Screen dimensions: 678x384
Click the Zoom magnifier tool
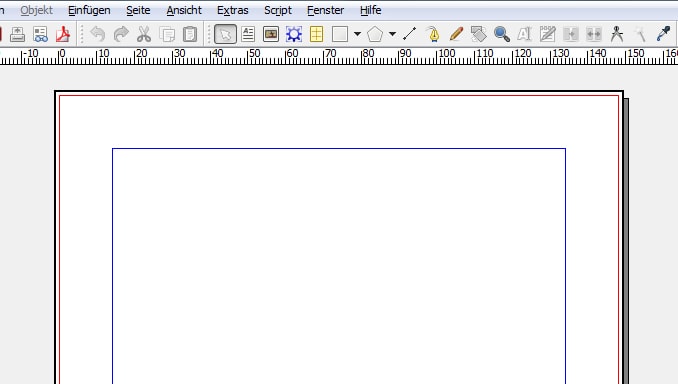tap(502, 34)
